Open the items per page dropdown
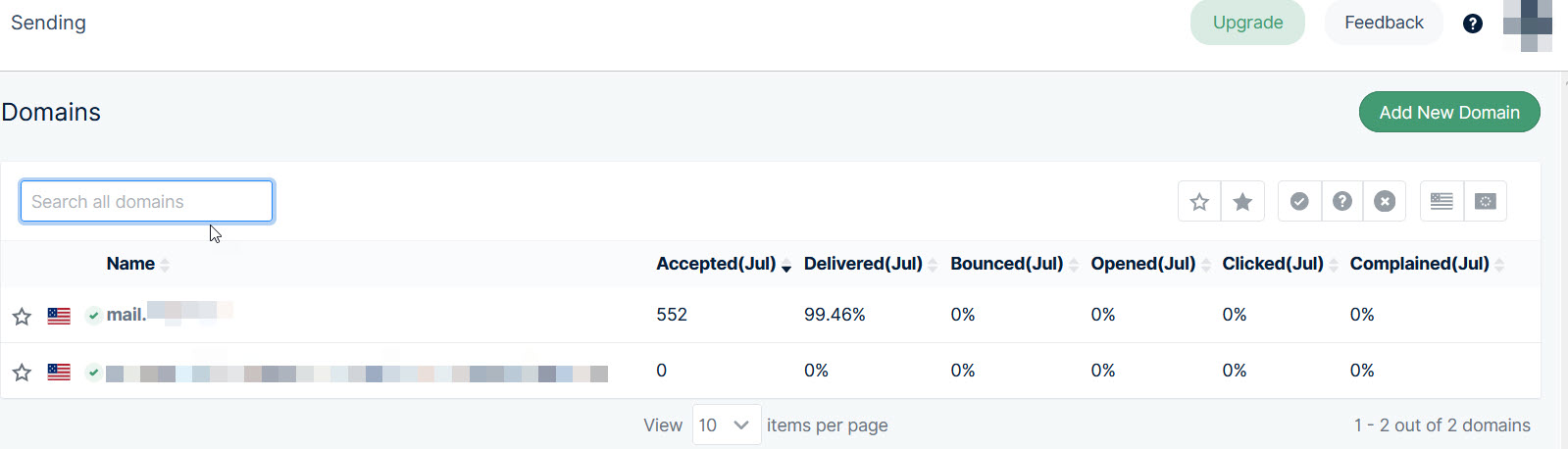This screenshot has width=1568, height=449. (x=726, y=425)
